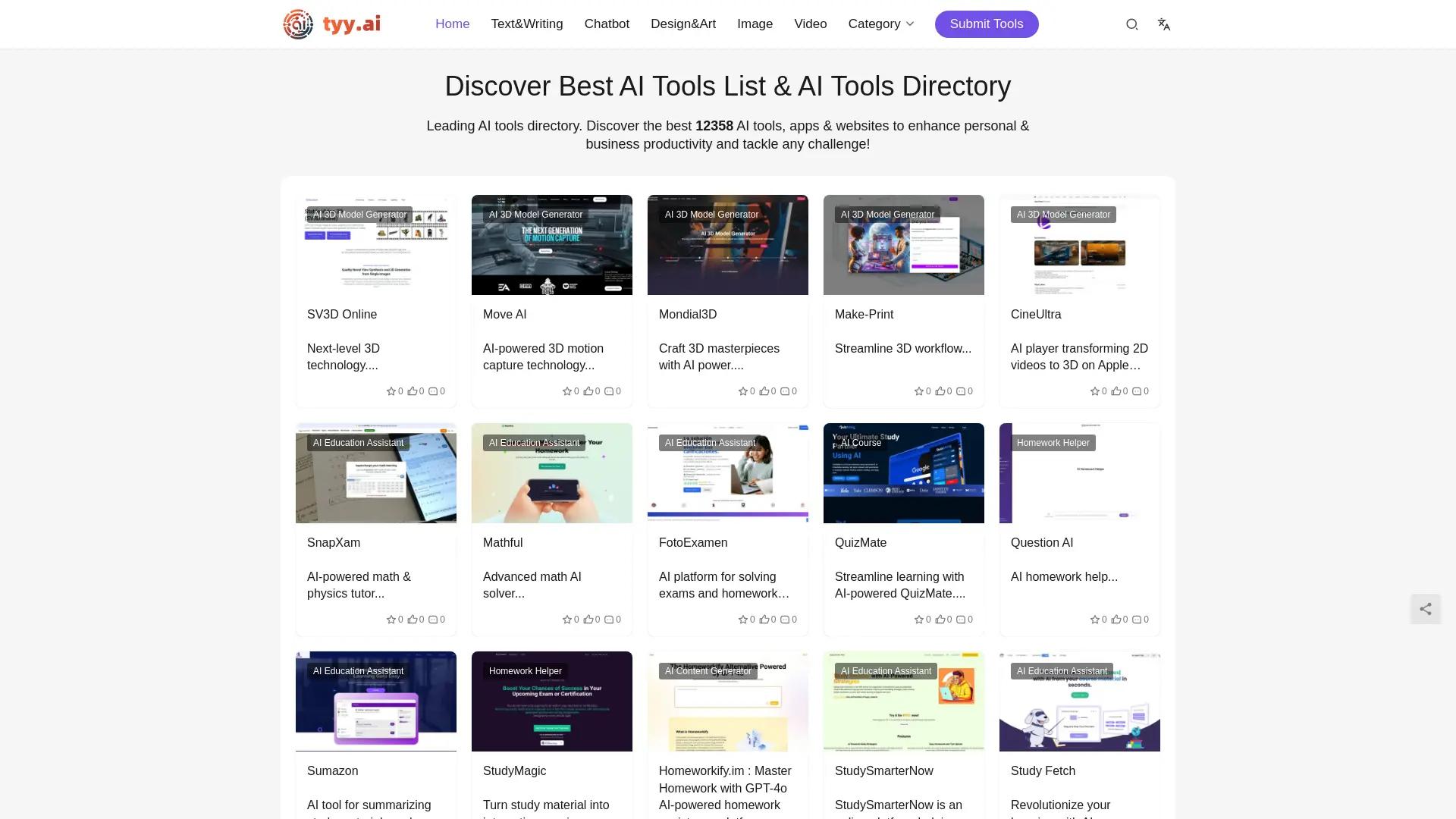Click the language translate icon top right

click(1163, 24)
